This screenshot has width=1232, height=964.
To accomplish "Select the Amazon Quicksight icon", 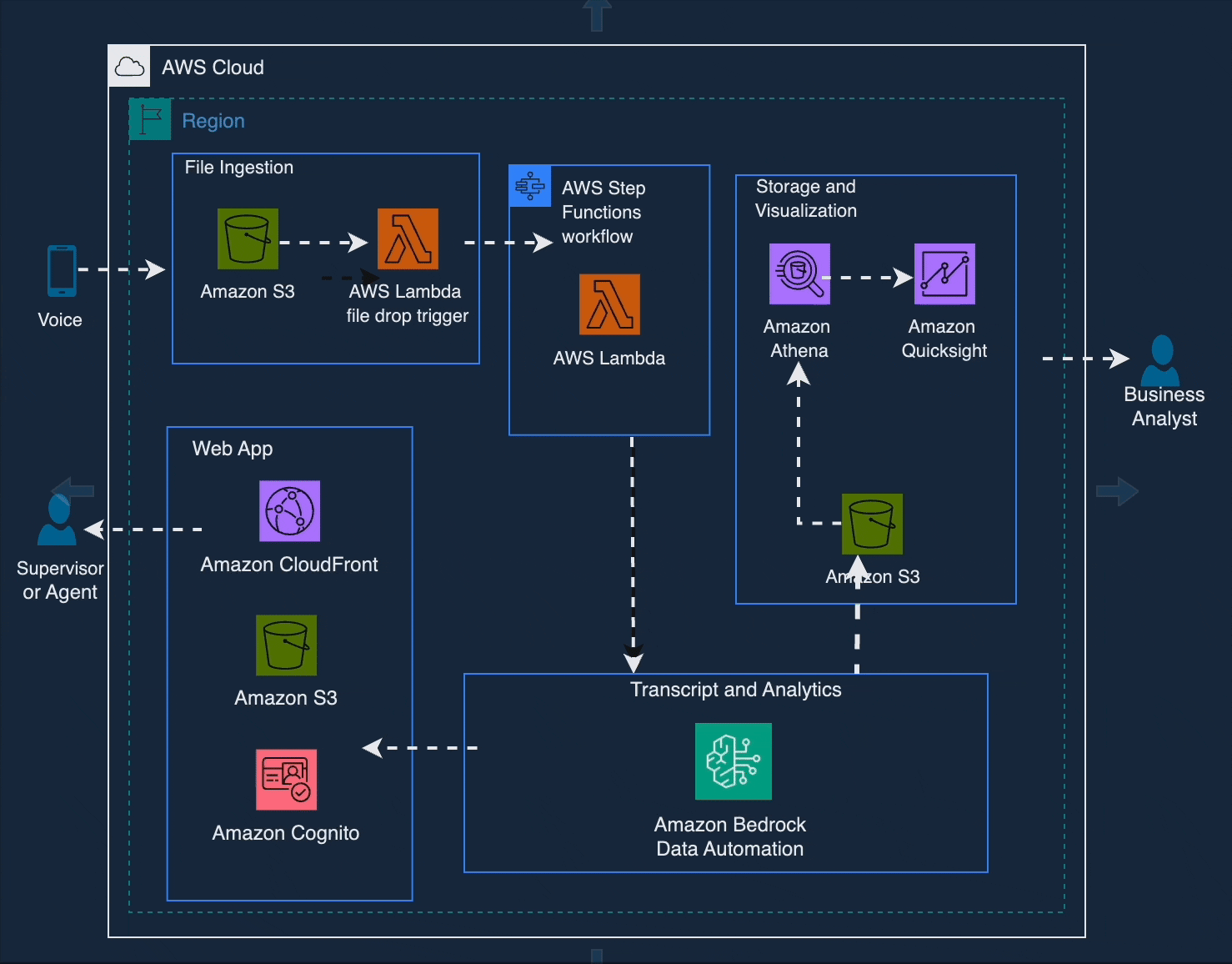I will (x=944, y=274).
